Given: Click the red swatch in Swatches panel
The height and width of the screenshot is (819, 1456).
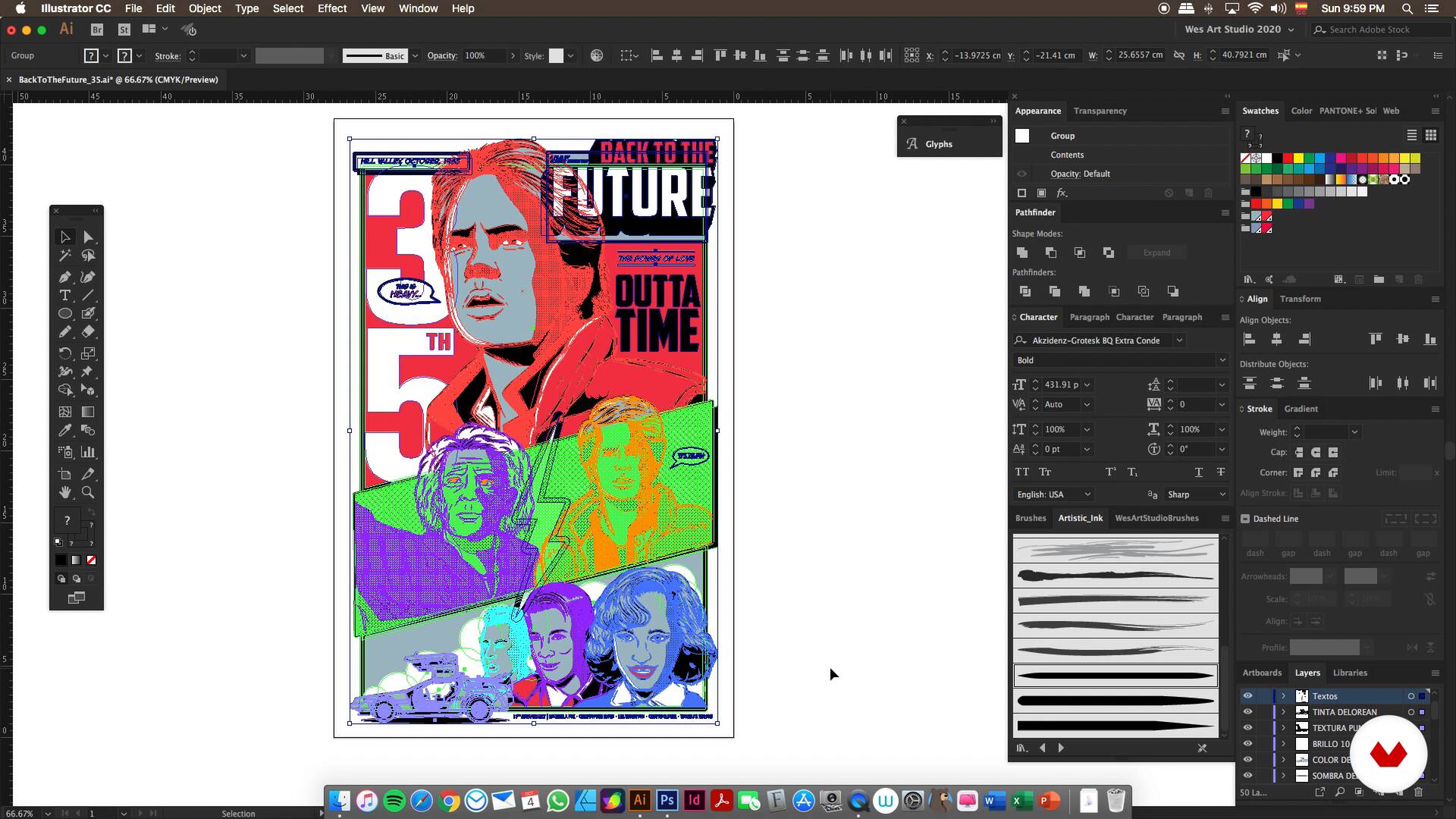Looking at the screenshot, I should tap(1288, 158).
